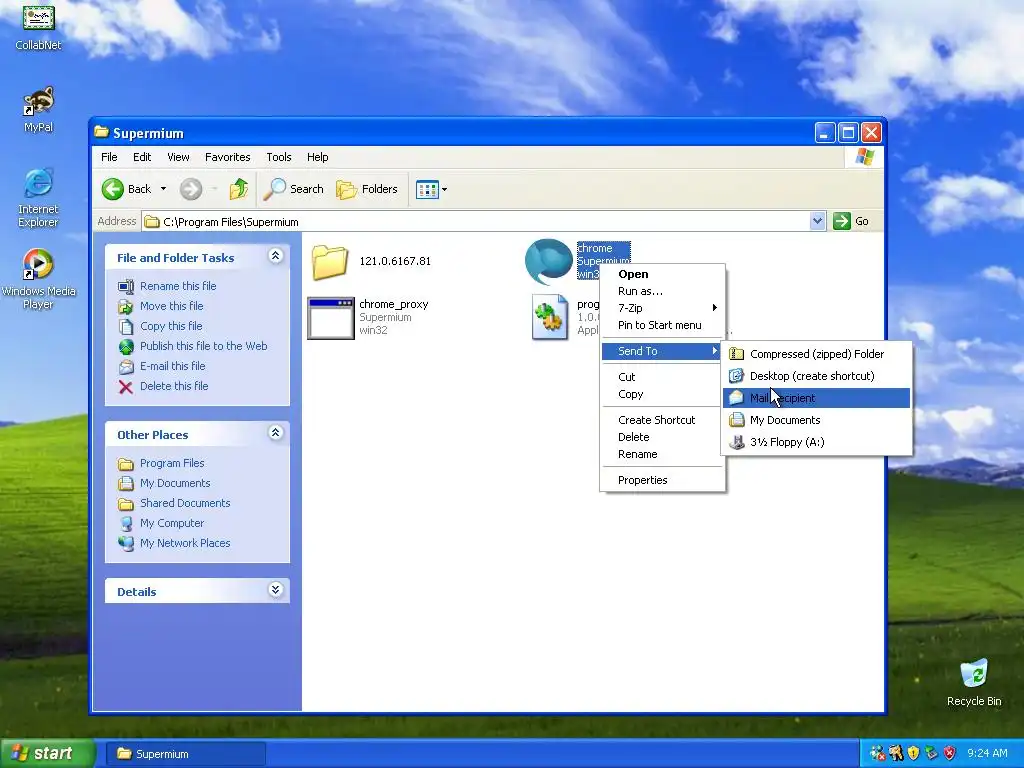Select the Windows Media Player desktop icon
Viewport: 1024px width, 768px height.
[38, 279]
